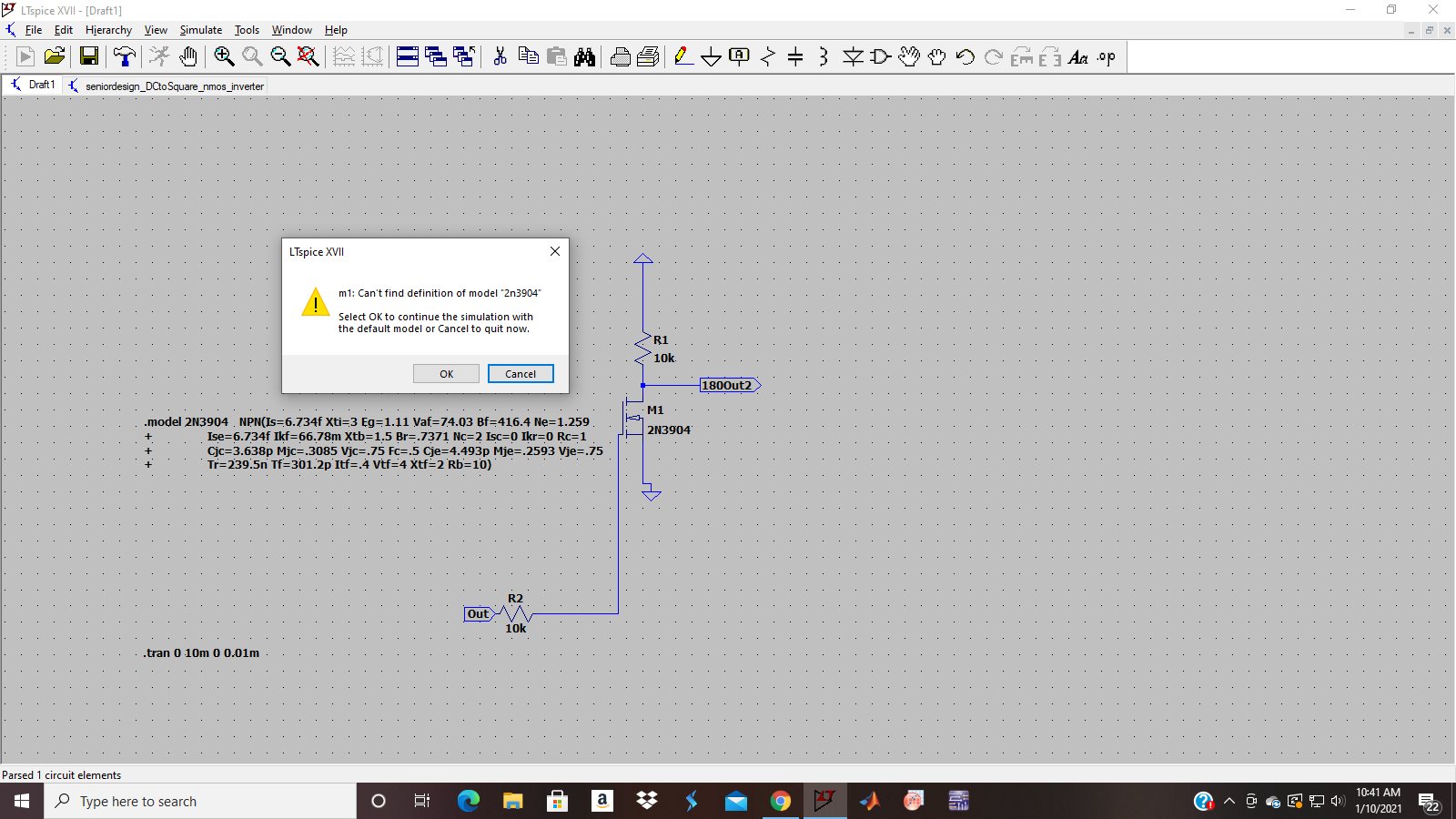The image size is (1456, 819).
Task: Add text with the Aa tool
Action: (1078, 56)
